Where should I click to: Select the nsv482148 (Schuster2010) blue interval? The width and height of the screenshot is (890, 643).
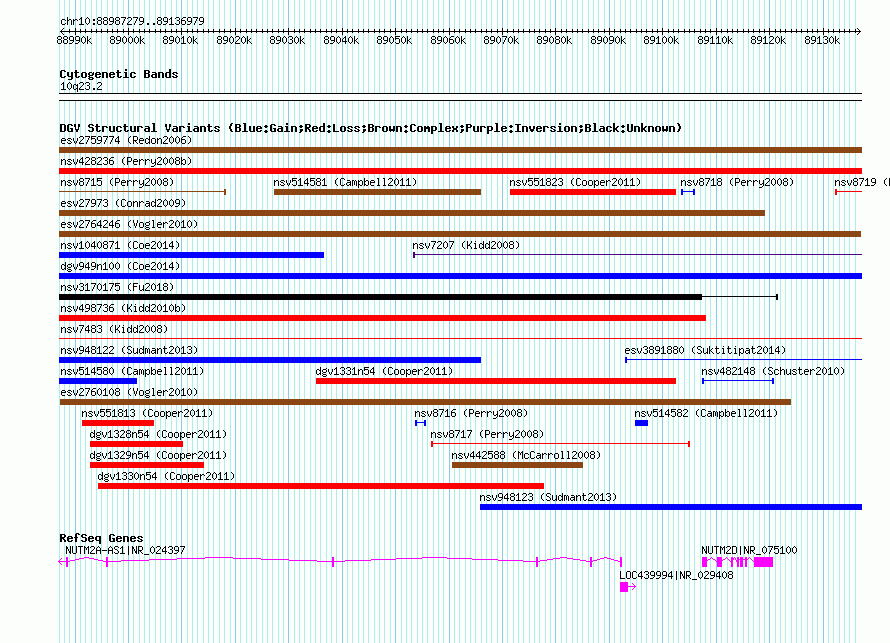pyautogui.click(x=738, y=381)
